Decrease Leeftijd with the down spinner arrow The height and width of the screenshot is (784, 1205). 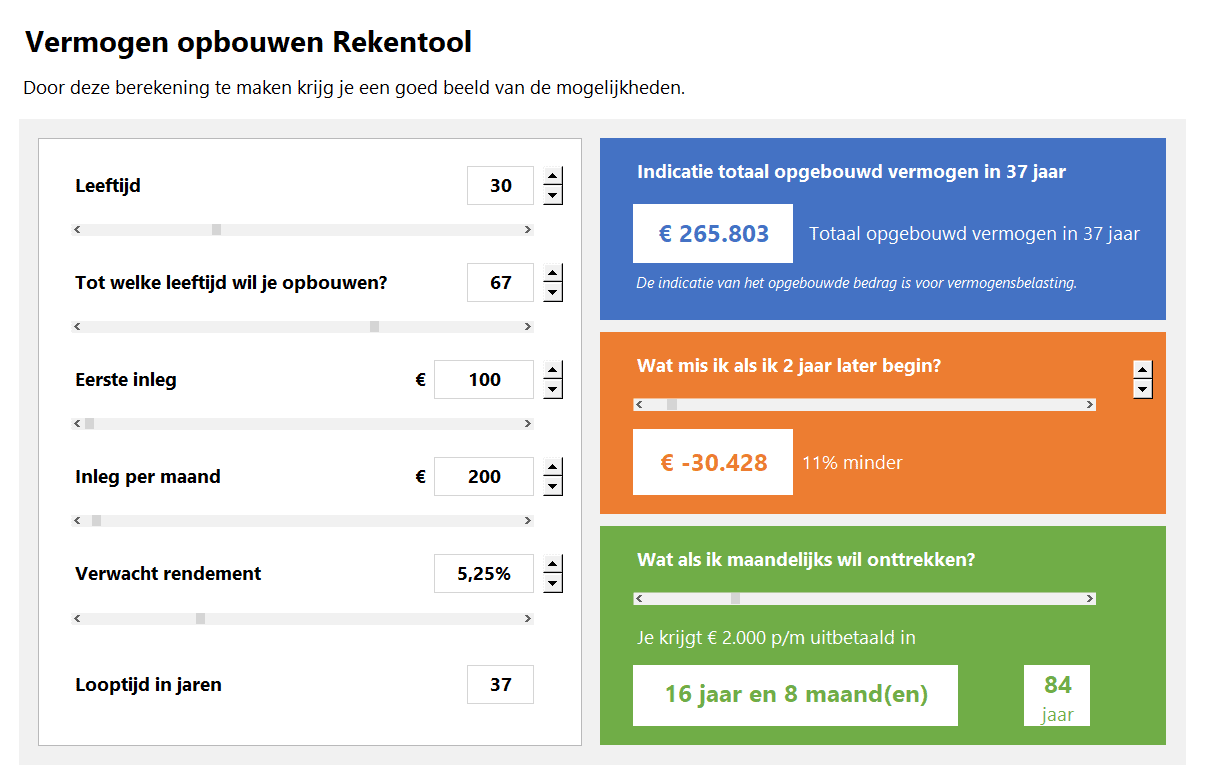[x=553, y=196]
